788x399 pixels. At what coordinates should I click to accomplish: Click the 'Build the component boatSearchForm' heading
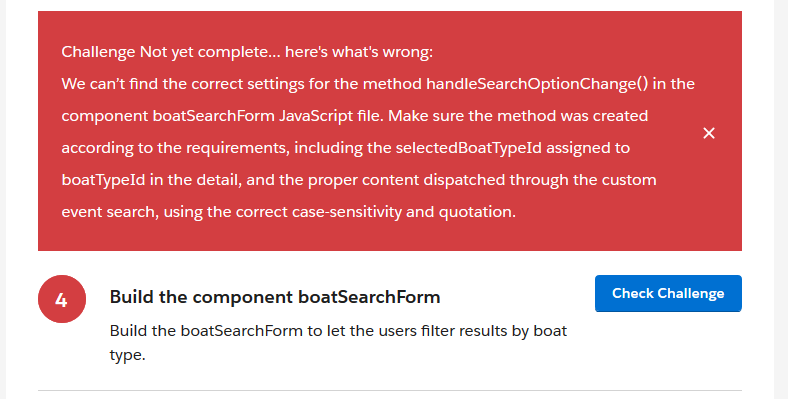coord(275,297)
